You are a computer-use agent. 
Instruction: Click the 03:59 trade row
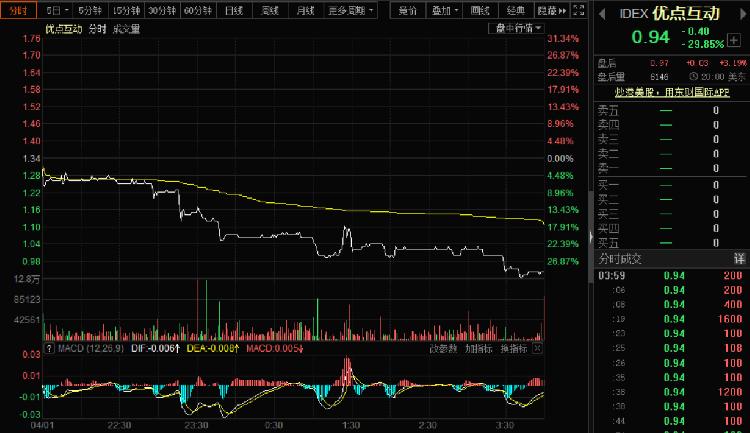coord(671,276)
